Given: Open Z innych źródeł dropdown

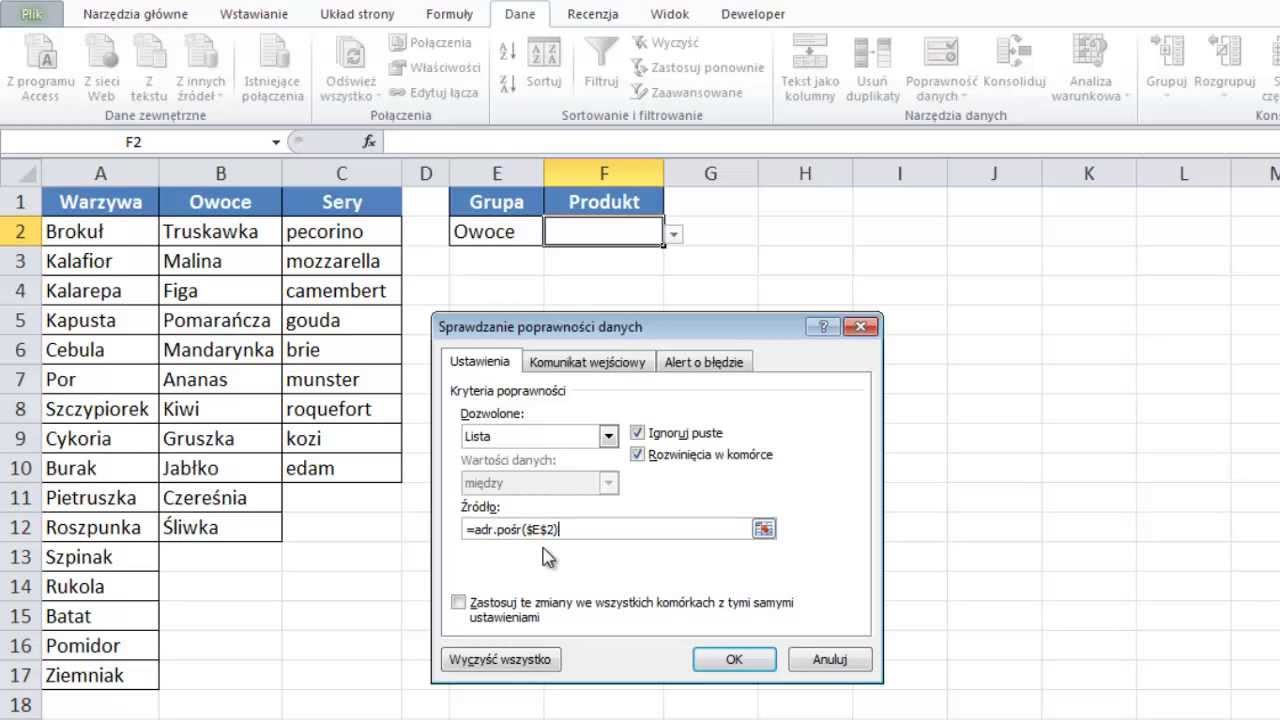Looking at the screenshot, I should (x=200, y=68).
